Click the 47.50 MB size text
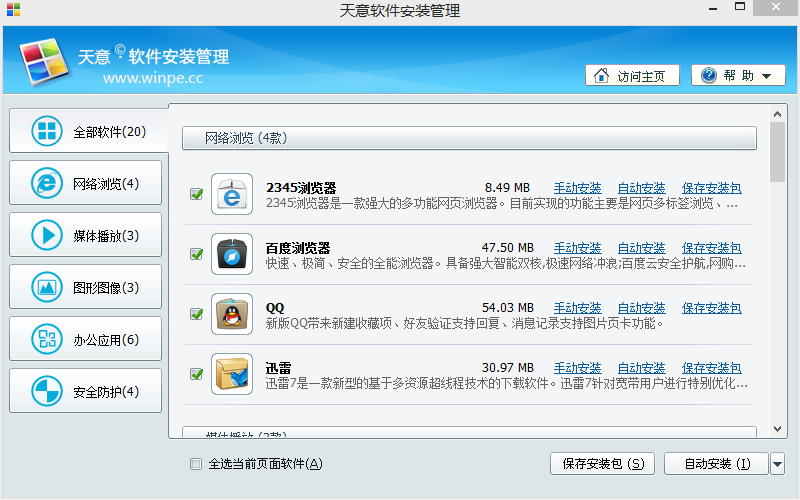 click(508, 248)
